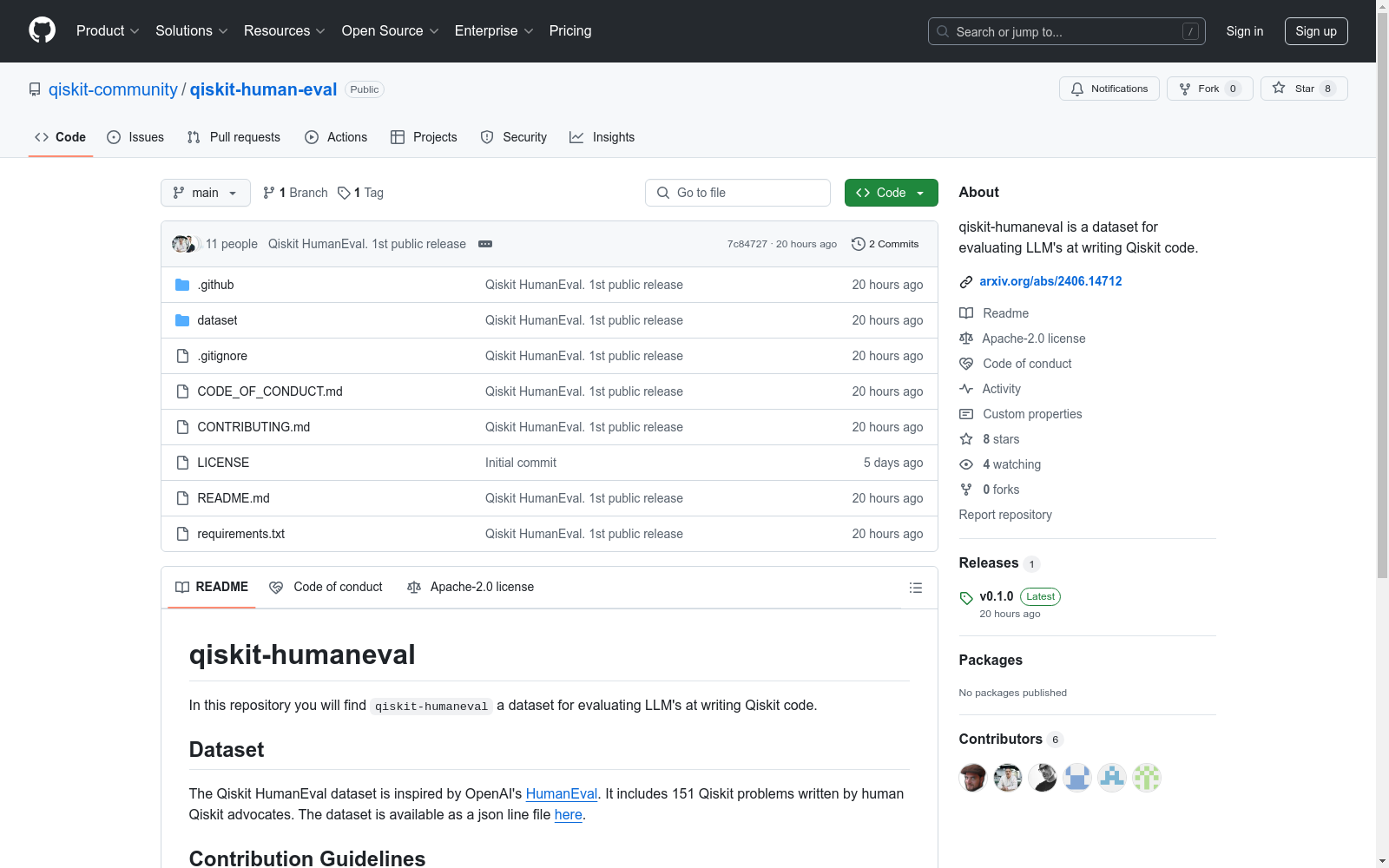Switch to the Issues tab
Screen dimensions: 1389x868
pos(135,137)
